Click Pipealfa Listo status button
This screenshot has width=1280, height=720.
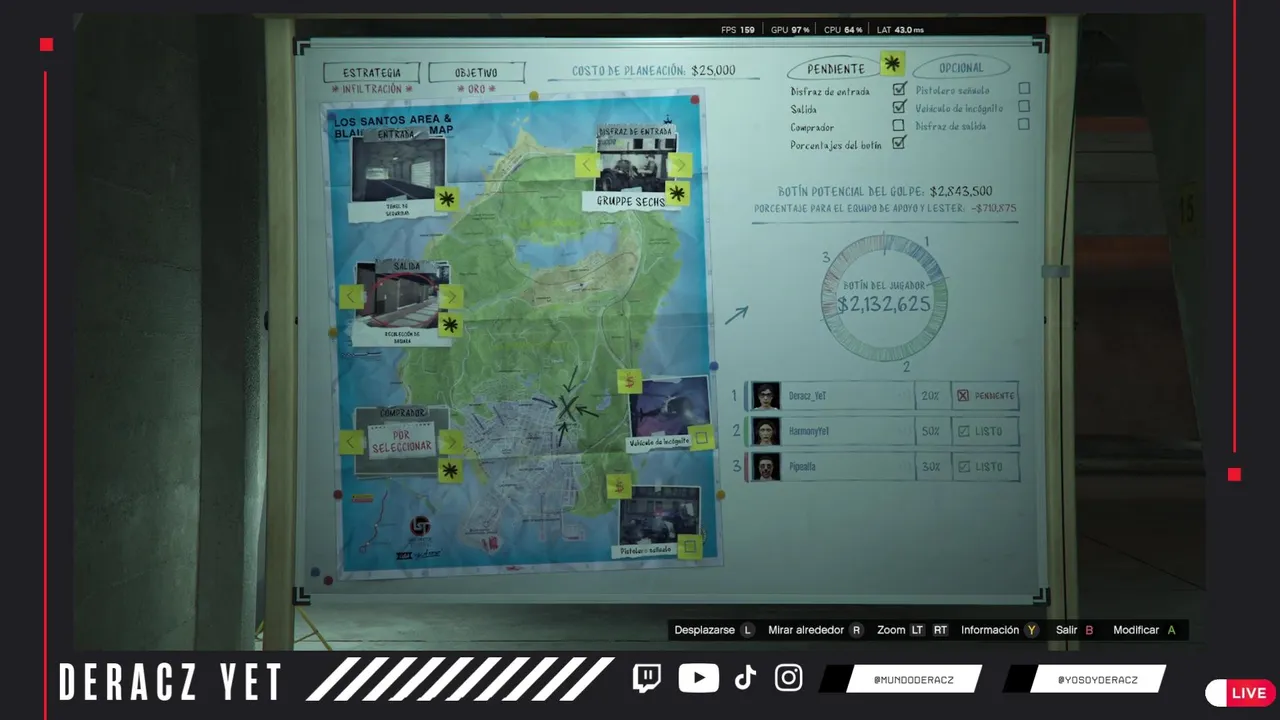[985, 466]
